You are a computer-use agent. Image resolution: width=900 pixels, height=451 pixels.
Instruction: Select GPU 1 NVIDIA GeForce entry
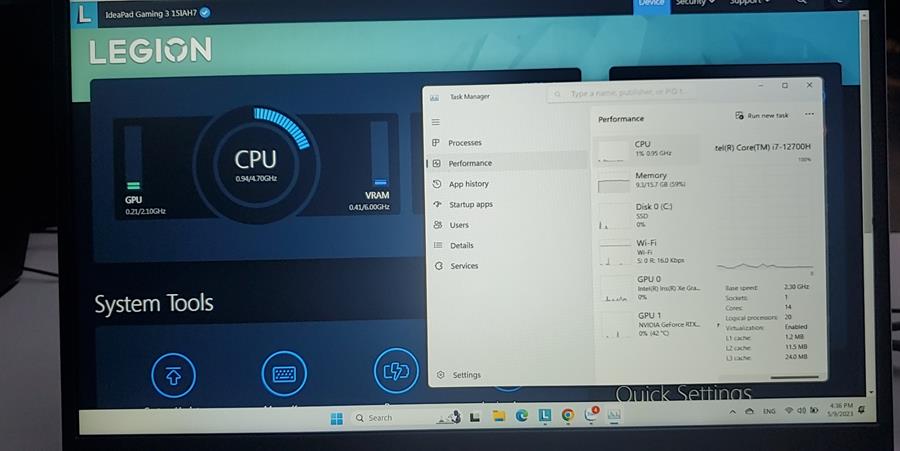[x=651, y=324]
